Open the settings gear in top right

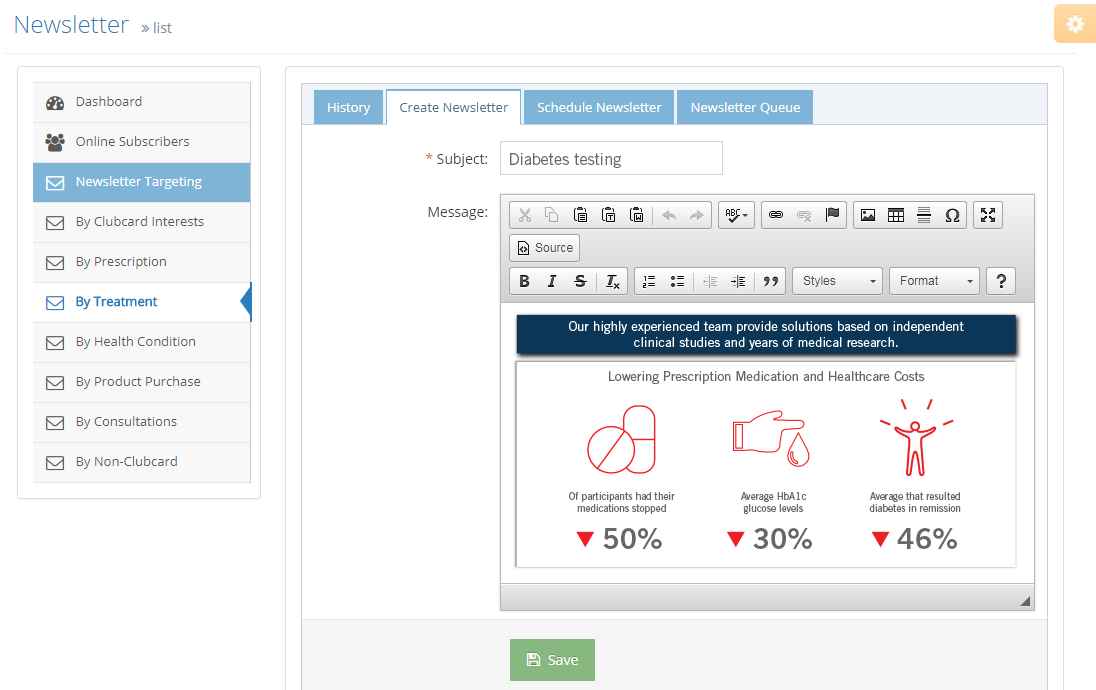(1075, 24)
